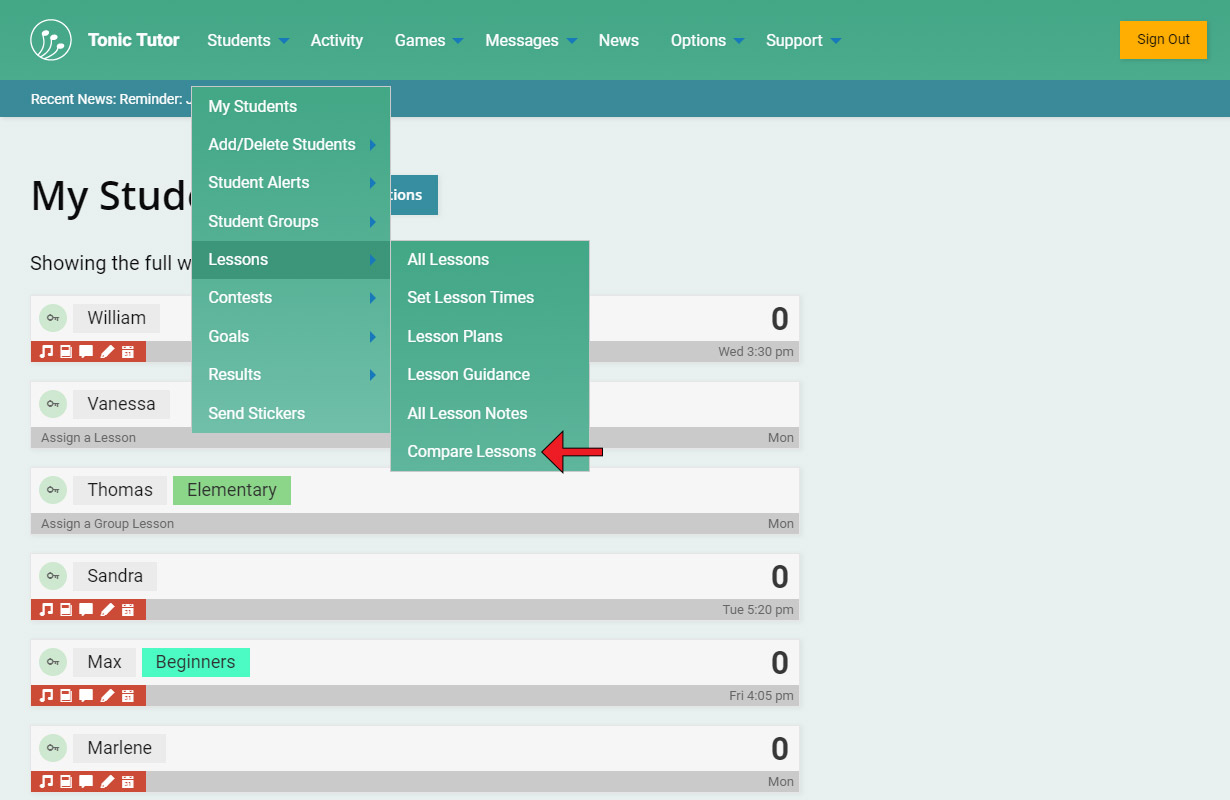Click the speech bubble icon under Max
This screenshot has height=800, width=1230.
coord(86,695)
